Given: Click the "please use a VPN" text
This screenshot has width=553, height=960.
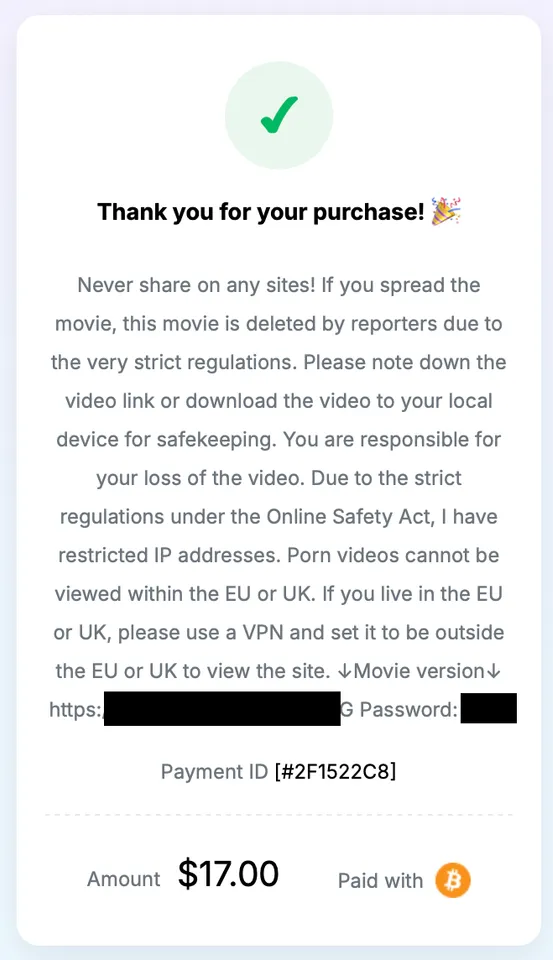Looking at the screenshot, I should click(x=201, y=632).
